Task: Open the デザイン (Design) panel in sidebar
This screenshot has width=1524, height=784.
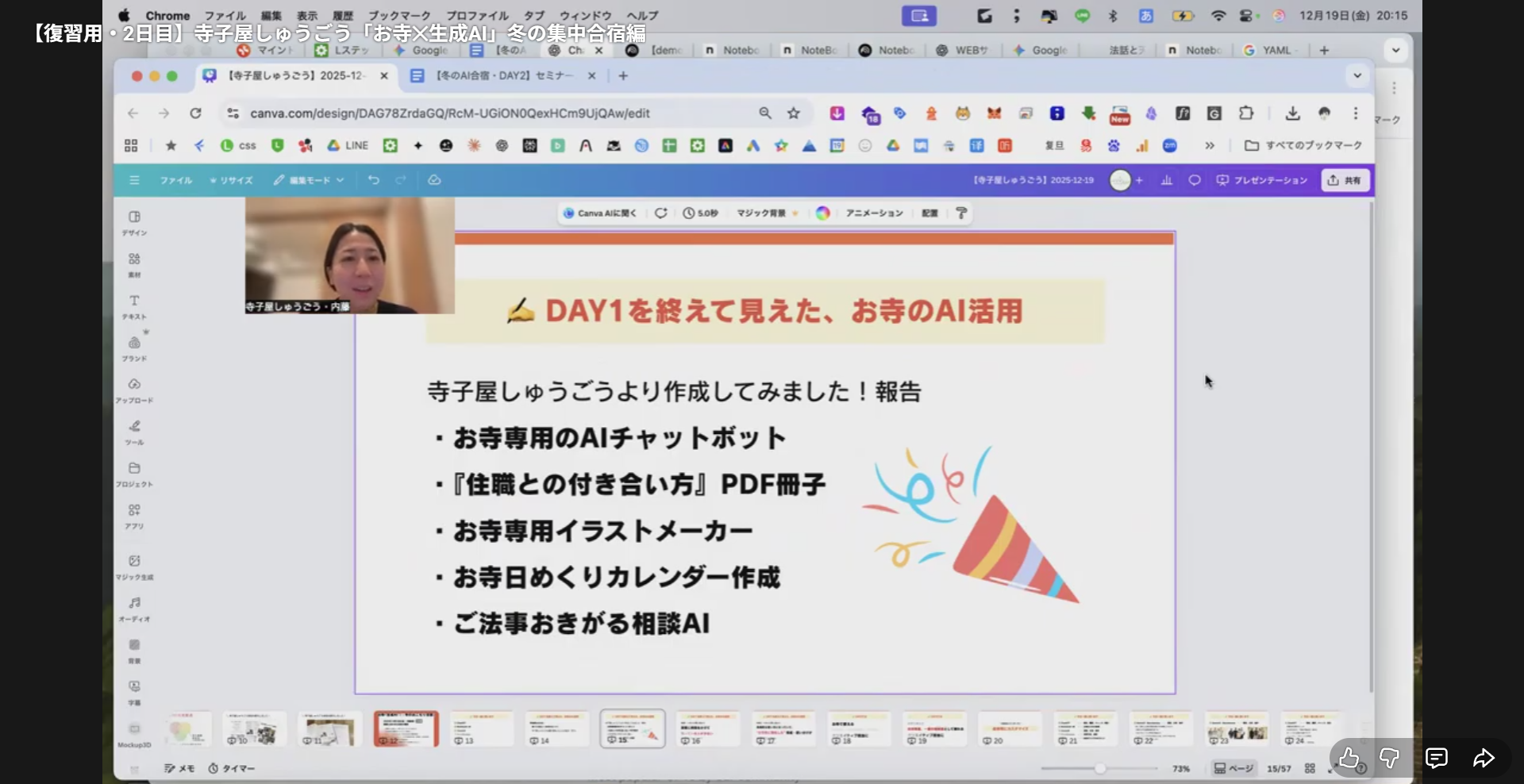Action: 134,222
